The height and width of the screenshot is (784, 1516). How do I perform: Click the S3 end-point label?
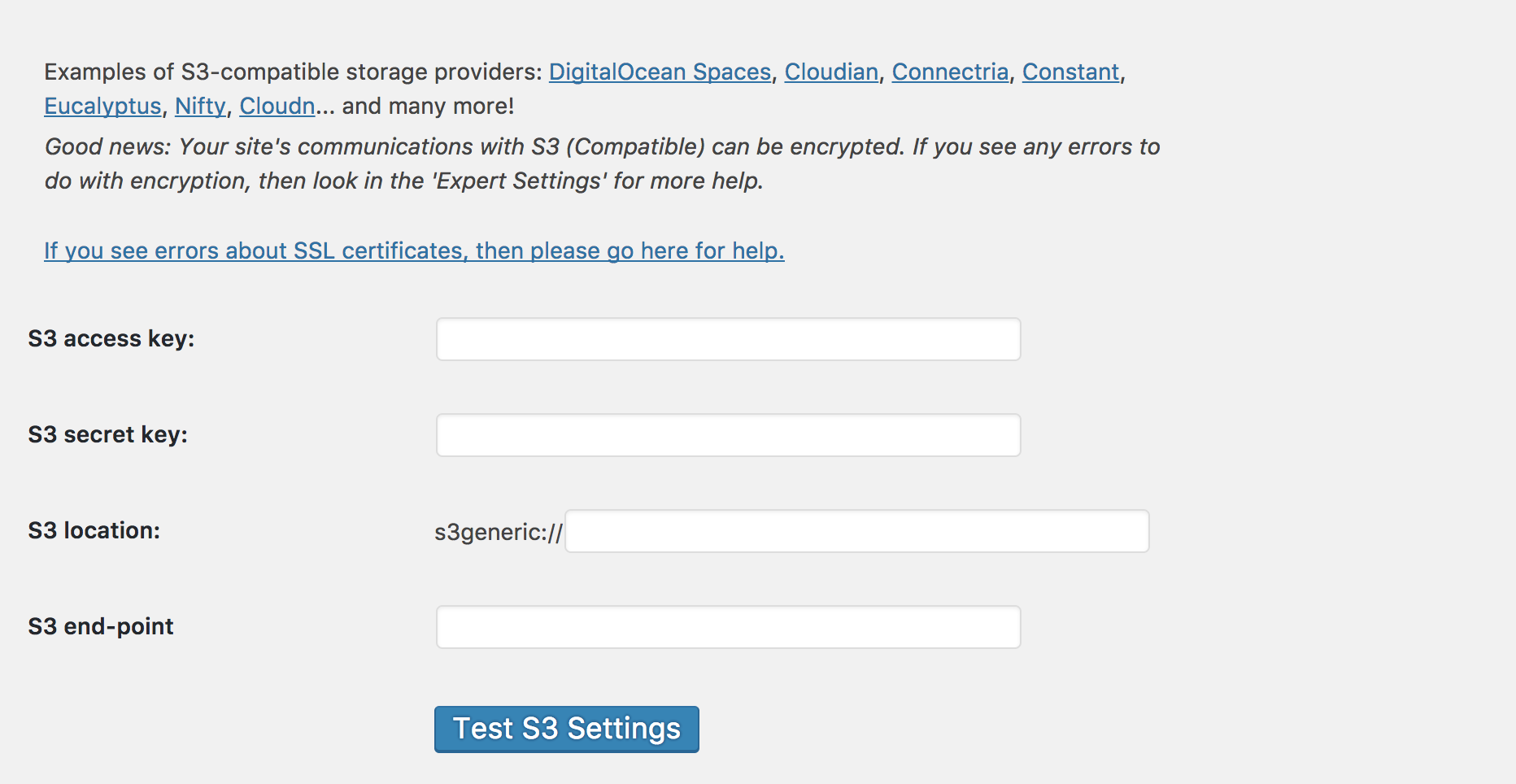coord(101,627)
